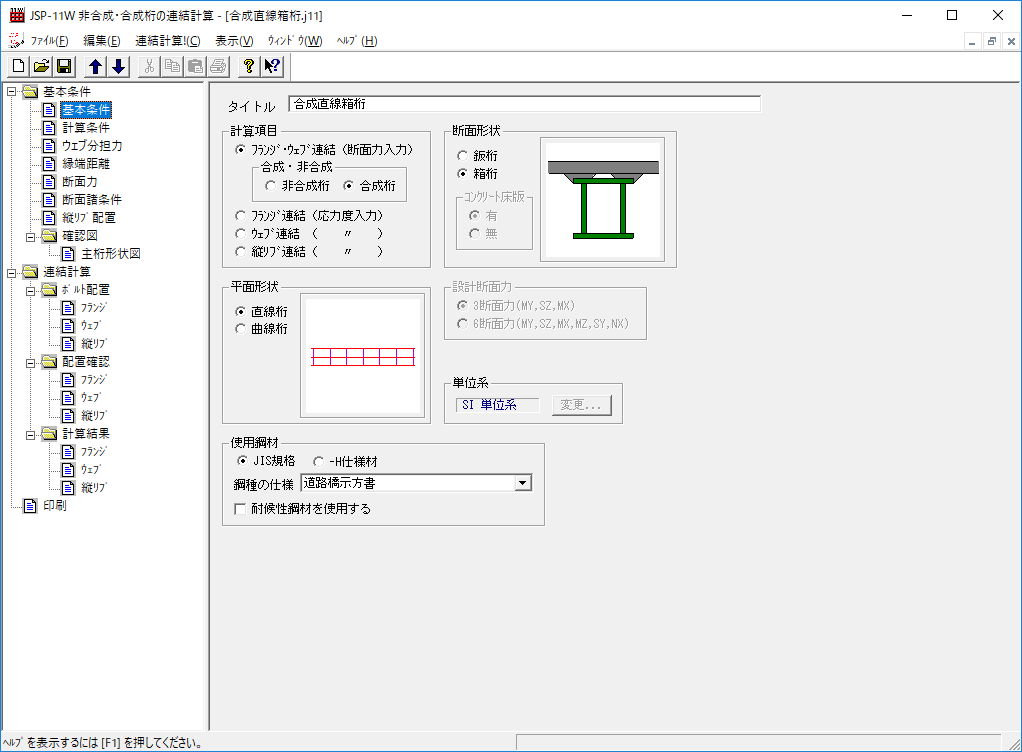Open the 主桁形状図 document in tree
1022x752 pixels.
pyautogui.click(x=110, y=254)
